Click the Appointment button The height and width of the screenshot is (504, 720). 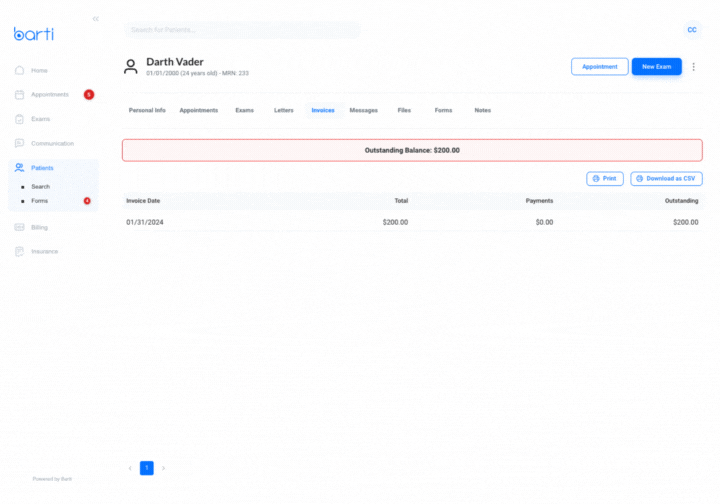click(x=599, y=67)
